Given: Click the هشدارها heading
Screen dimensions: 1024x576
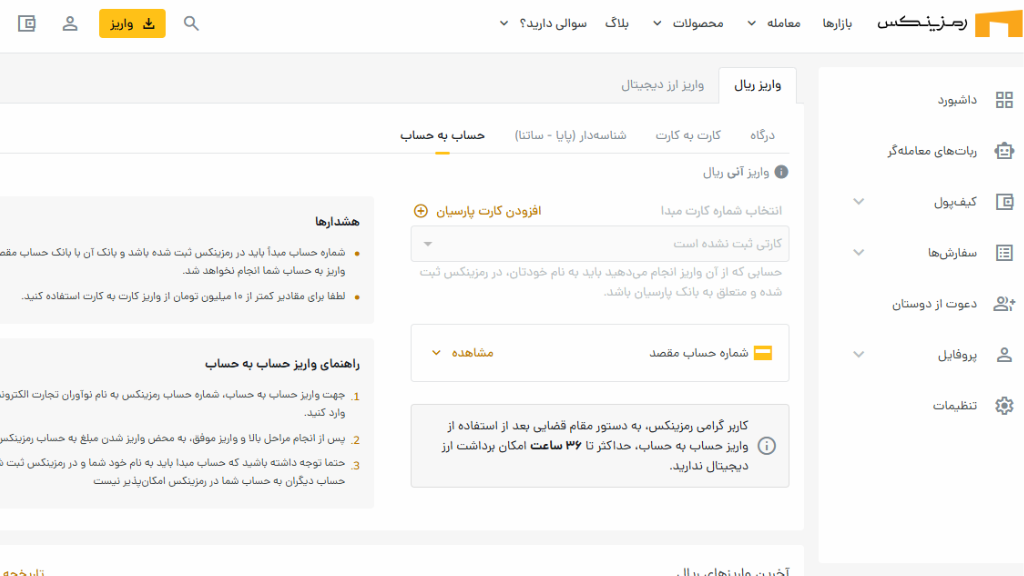Looking at the screenshot, I should 337,221.
